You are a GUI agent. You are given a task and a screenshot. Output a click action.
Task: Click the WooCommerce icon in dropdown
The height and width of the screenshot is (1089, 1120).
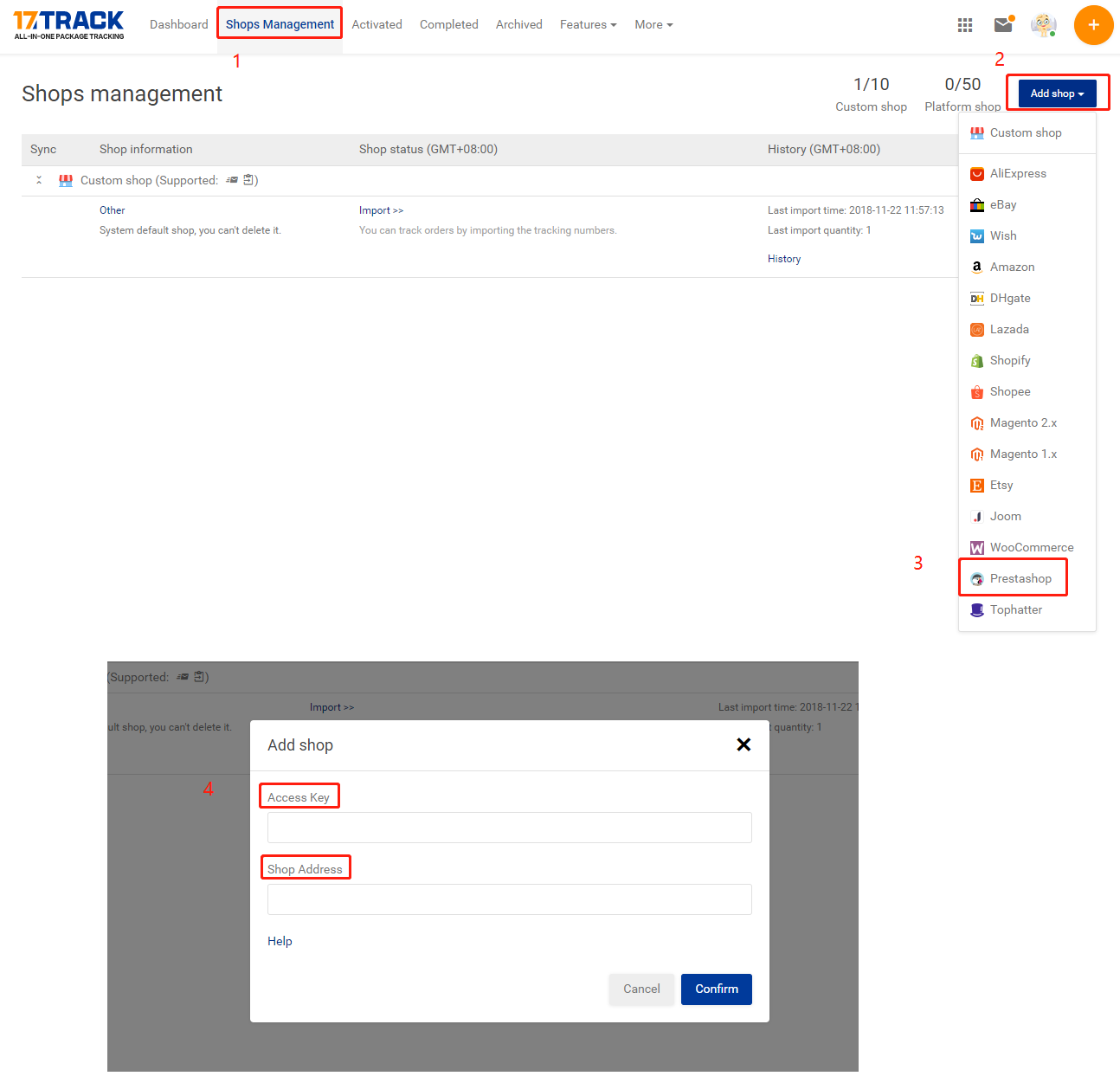pyautogui.click(x=977, y=548)
